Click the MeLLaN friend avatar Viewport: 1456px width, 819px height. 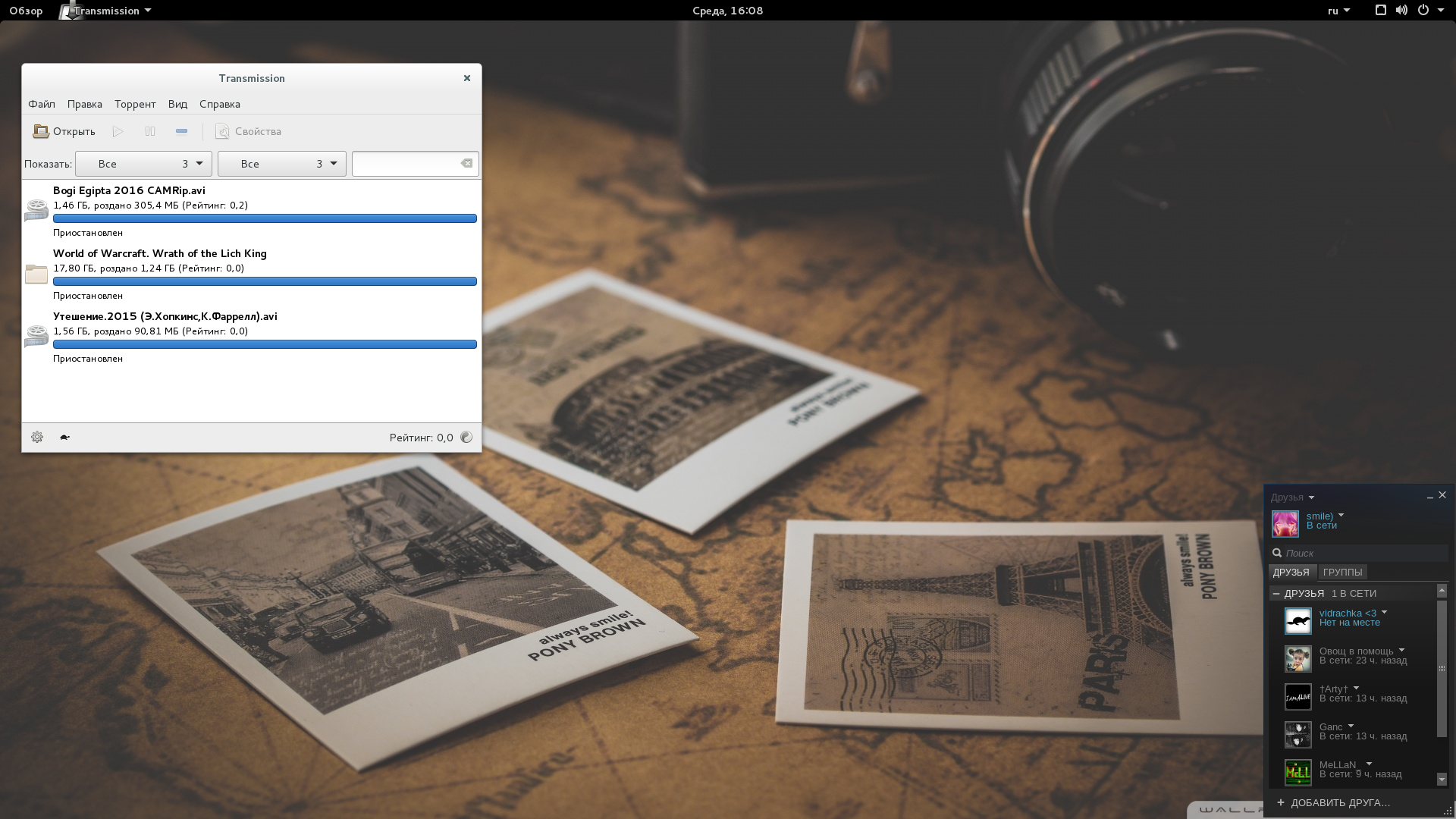[x=1298, y=773]
